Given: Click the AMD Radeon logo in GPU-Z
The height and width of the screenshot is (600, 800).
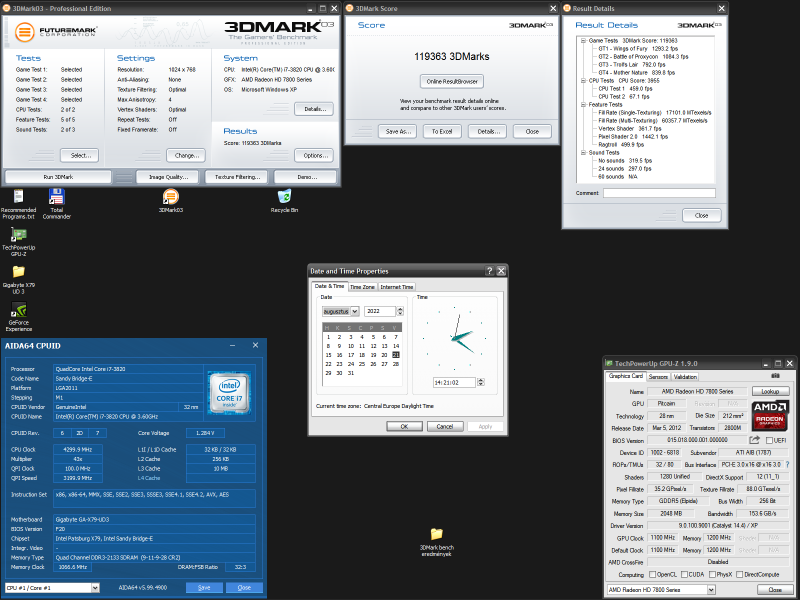Looking at the screenshot, I should 769,416.
